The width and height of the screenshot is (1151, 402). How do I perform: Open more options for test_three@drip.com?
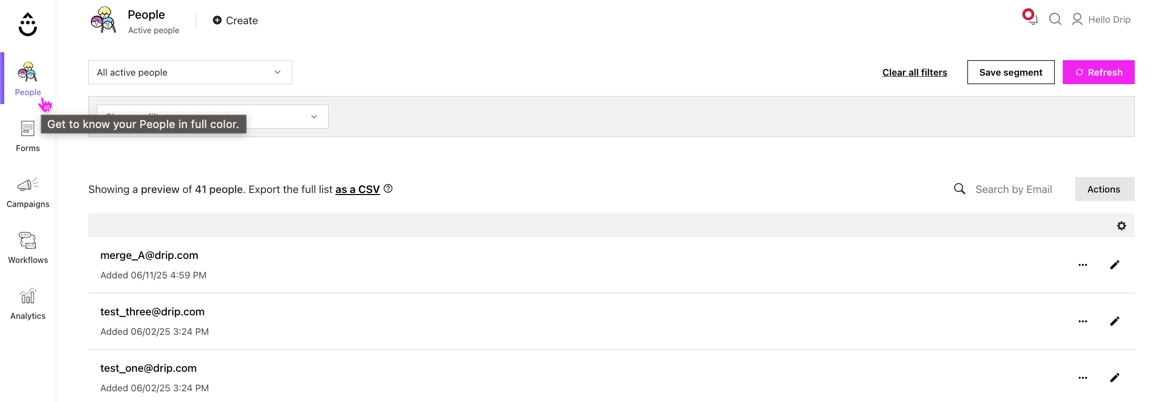pyautogui.click(x=1082, y=322)
